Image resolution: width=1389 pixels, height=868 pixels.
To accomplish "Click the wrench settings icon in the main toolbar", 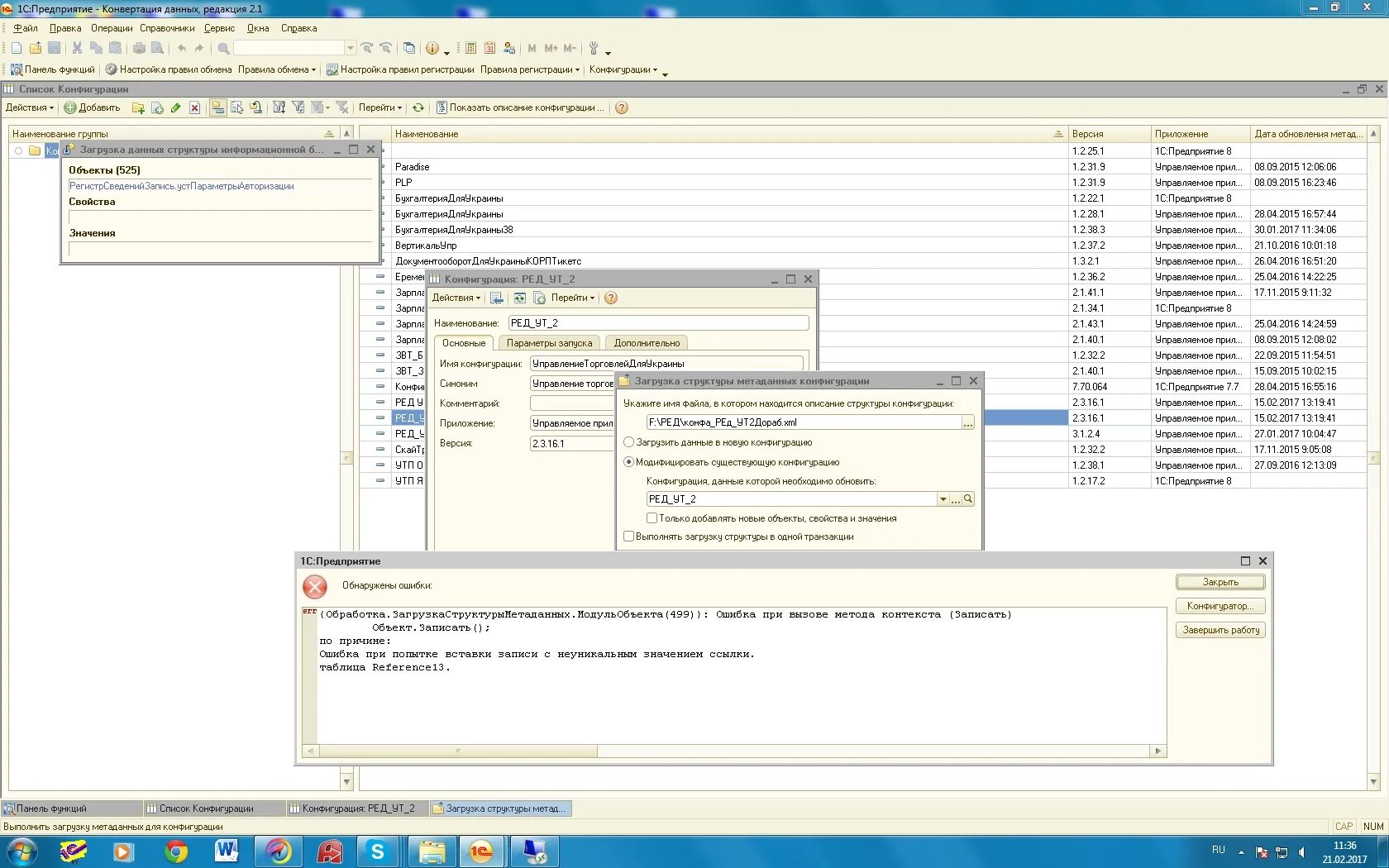I will click(x=593, y=48).
